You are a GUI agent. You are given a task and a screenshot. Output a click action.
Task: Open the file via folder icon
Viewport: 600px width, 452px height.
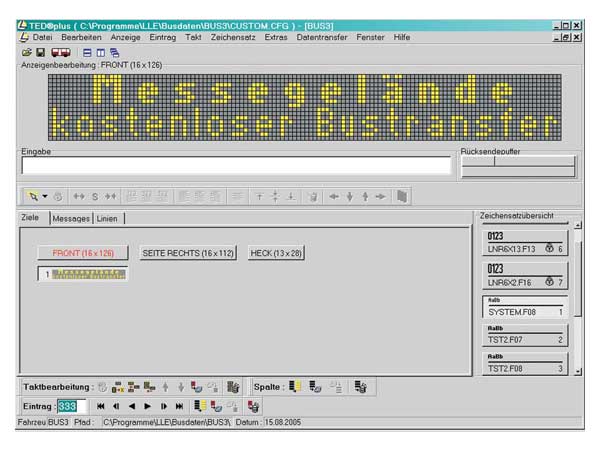[26, 52]
